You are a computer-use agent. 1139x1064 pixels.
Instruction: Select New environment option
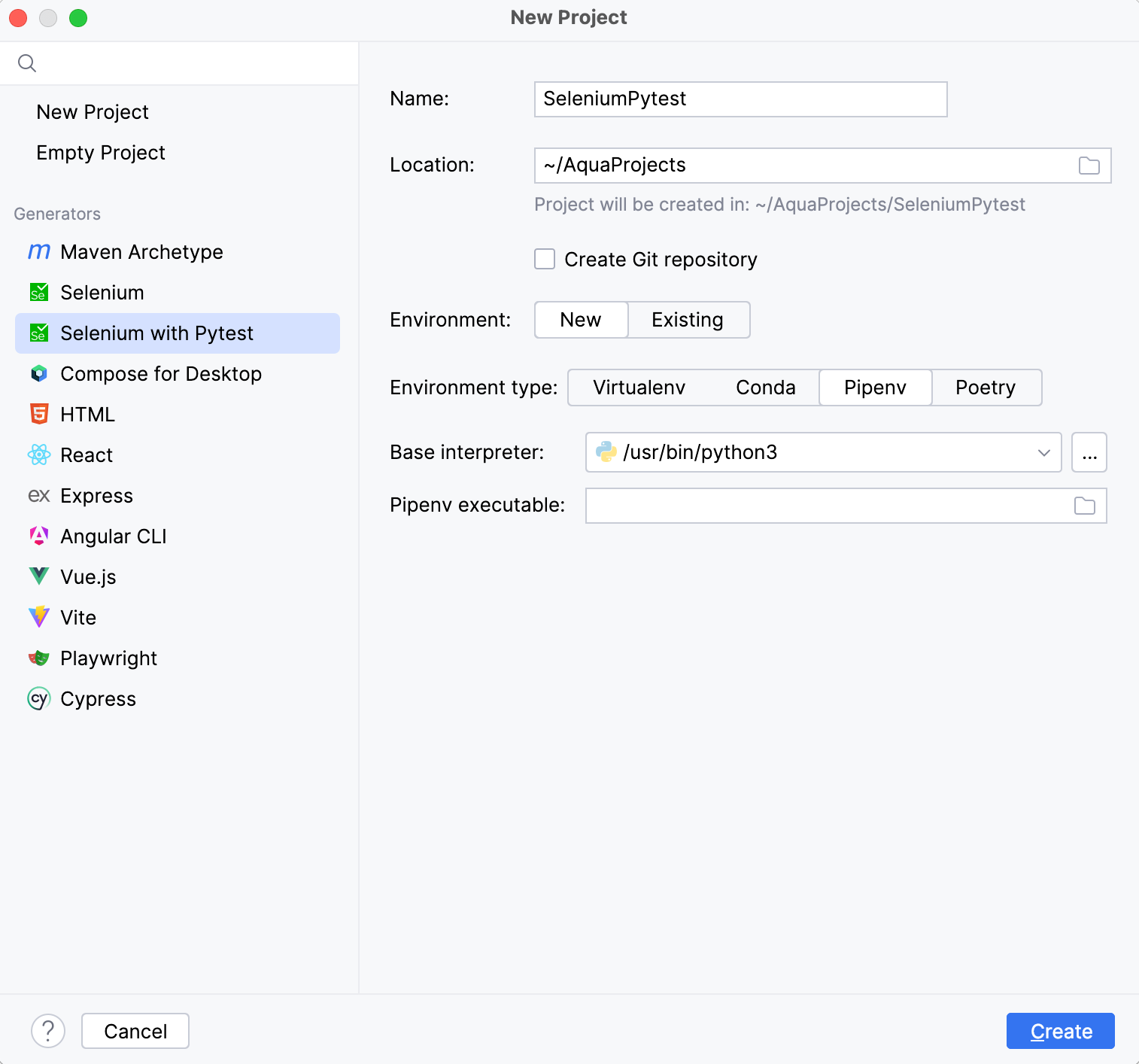click(580, 320)
